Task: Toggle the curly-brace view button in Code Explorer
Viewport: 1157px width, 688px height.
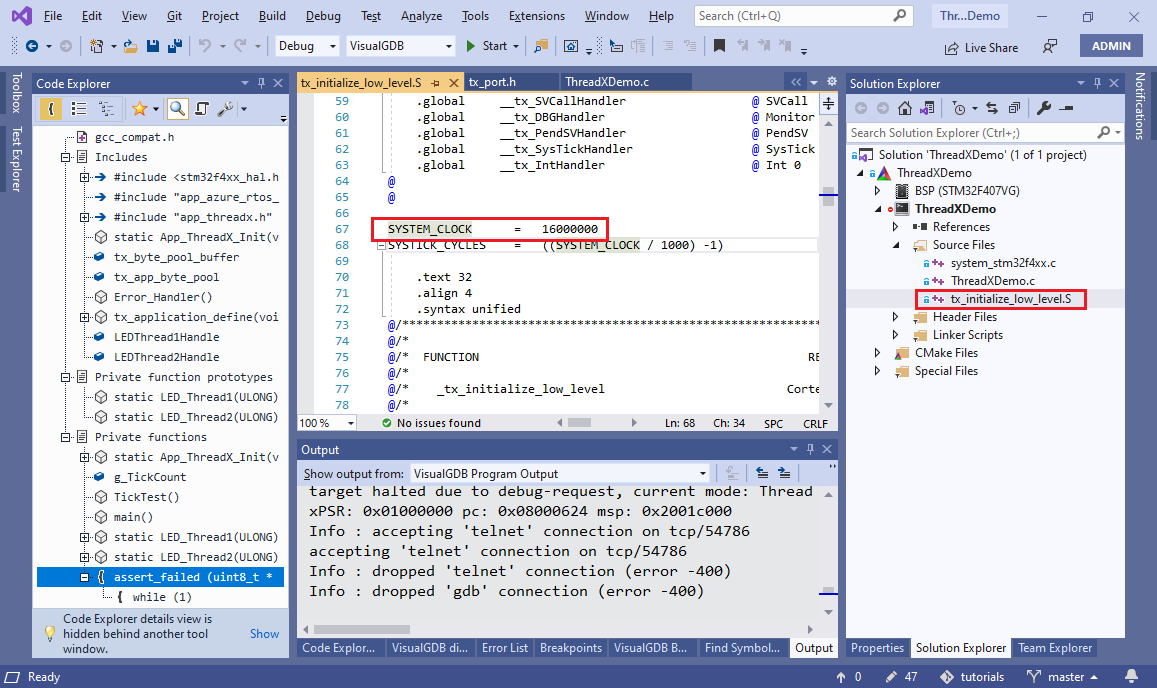Action: 50,109
